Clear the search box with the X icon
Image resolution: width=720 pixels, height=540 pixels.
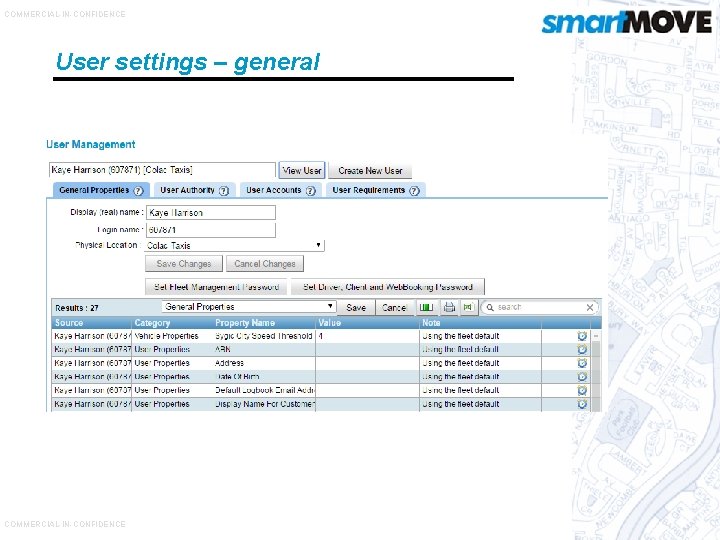click(590, 307)
